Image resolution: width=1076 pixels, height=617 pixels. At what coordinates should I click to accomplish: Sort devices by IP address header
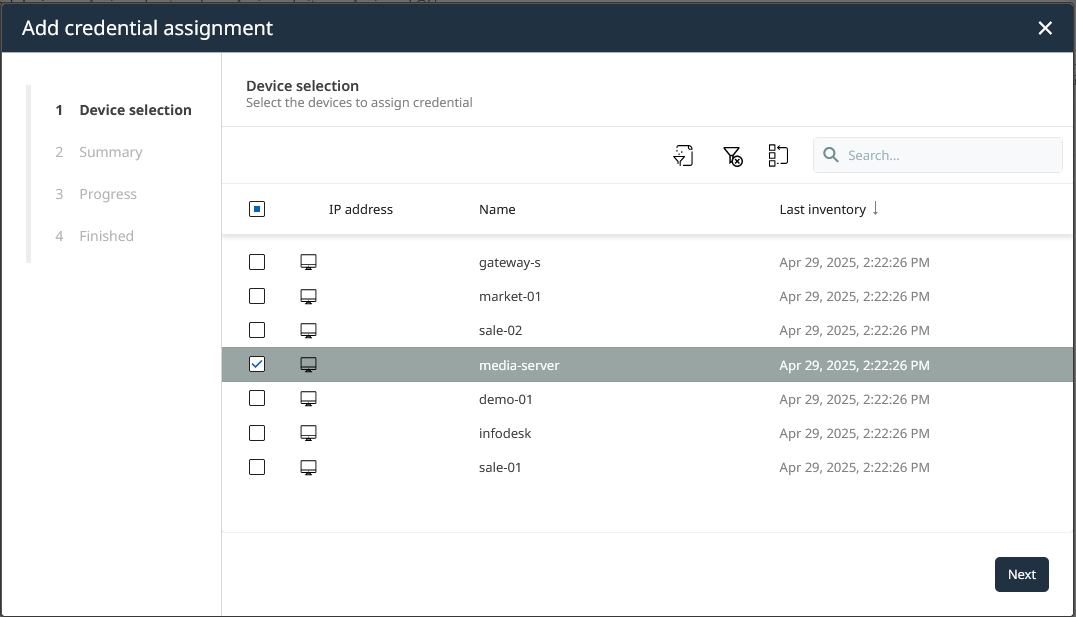[x=360, y=209]
